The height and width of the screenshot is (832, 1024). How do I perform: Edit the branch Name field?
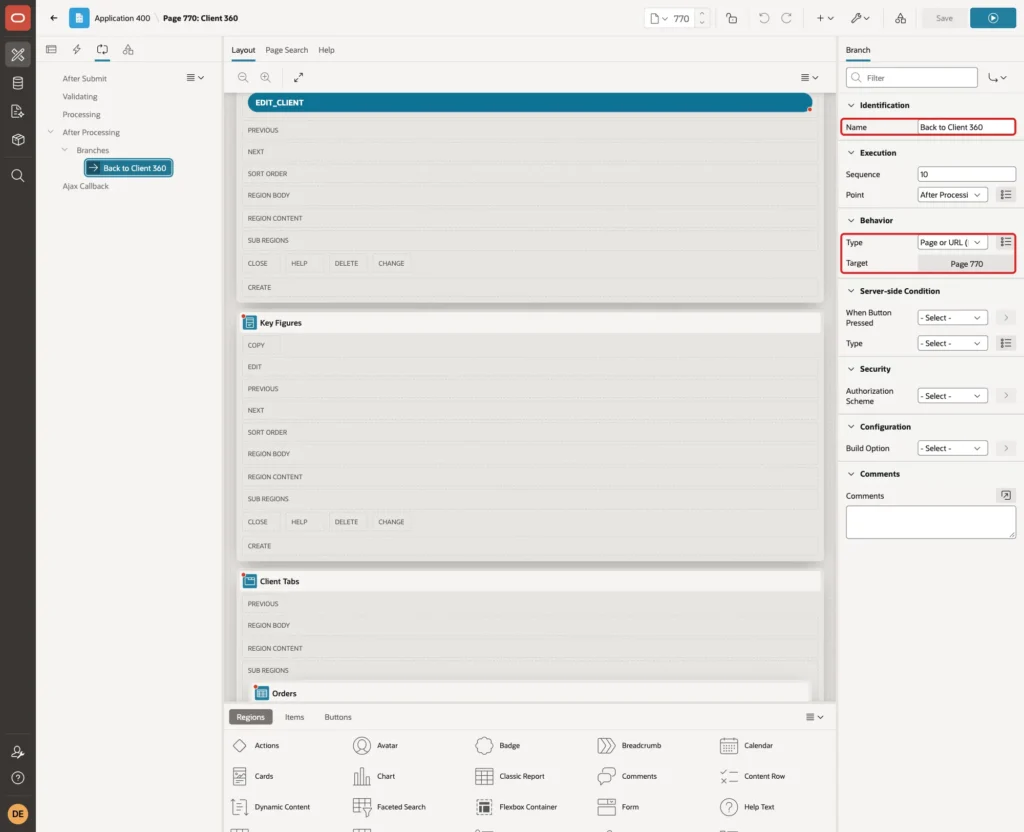pyautogui.click(x=966, y=127)
